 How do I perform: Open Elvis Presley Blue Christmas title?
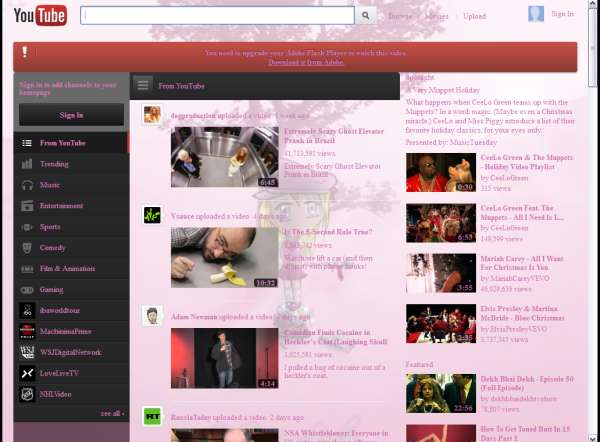tap(522, 313)
